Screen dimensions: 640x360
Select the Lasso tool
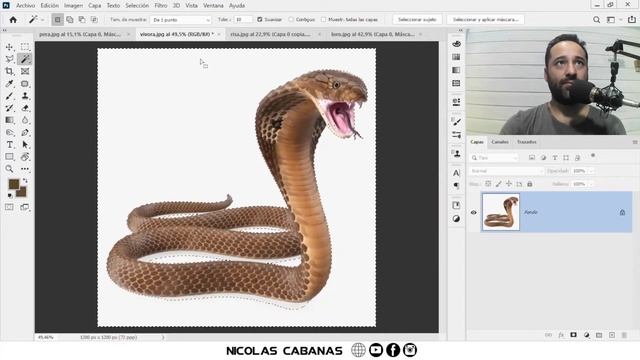pos(9,60)
